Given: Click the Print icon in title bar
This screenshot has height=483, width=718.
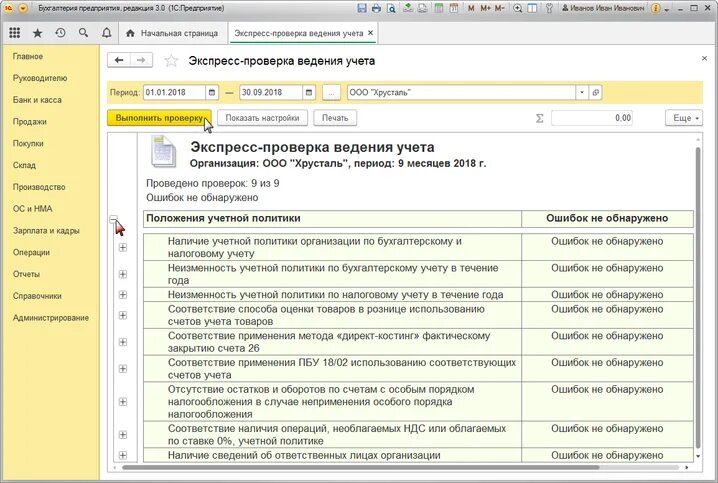Looking at the screenshot, I should click(376, 8).
